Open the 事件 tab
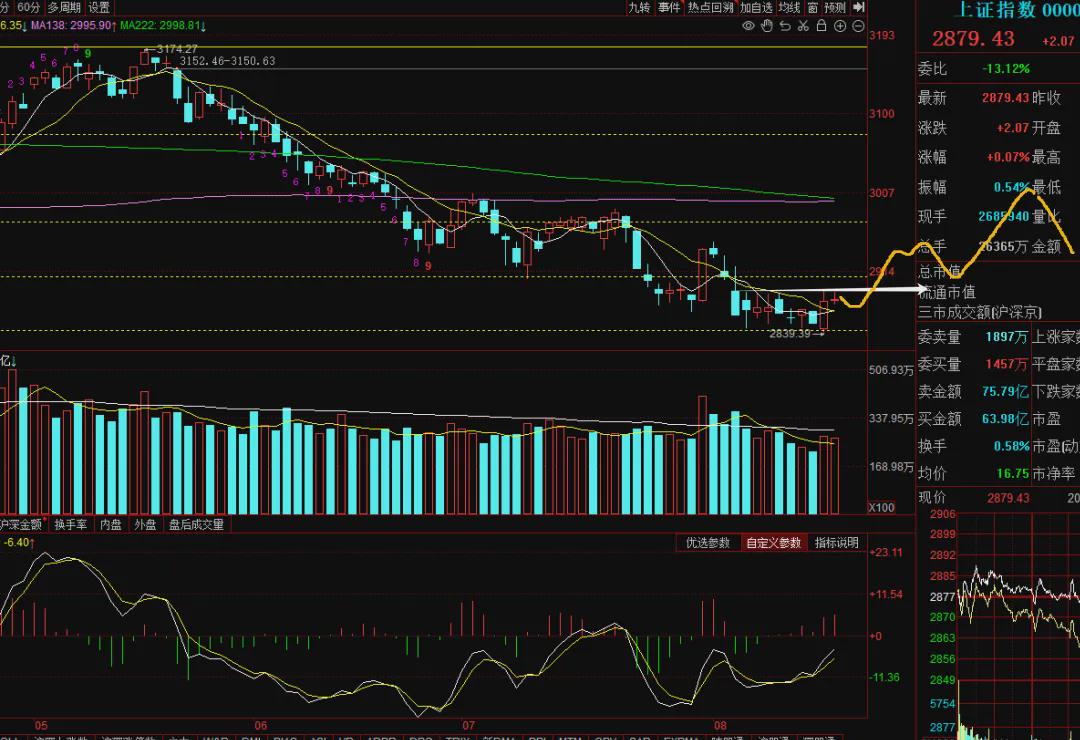Image resolution: width=1080 pixels, height=740 pixels. pos(669,7)
